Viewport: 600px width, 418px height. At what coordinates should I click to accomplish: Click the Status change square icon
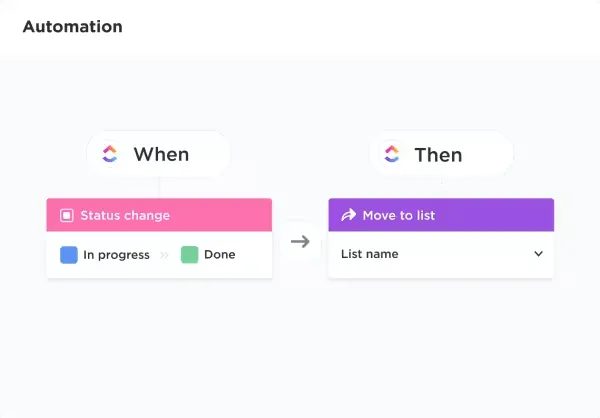[67, 215]
